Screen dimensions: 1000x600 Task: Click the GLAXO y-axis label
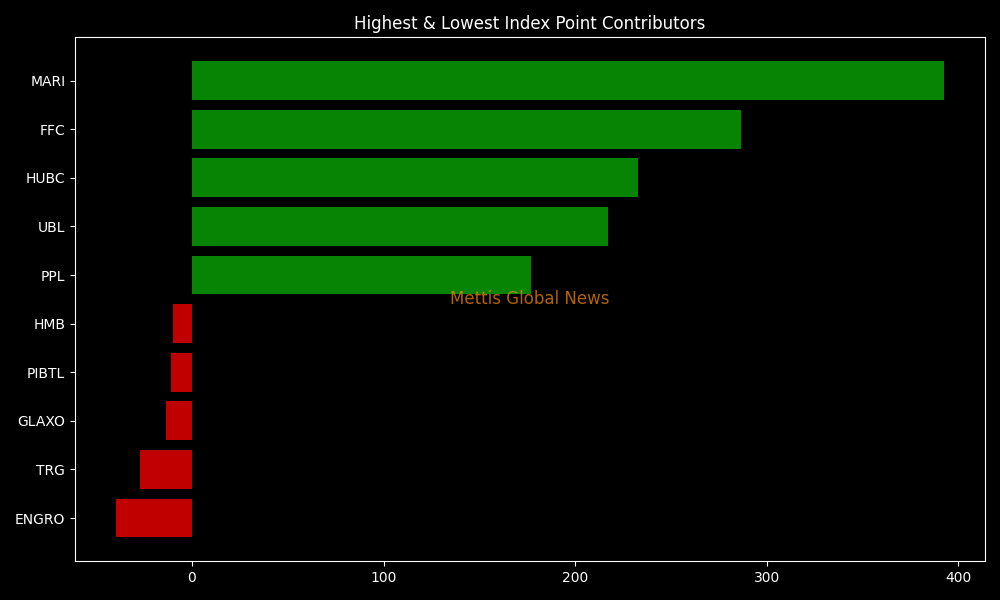tap(41, 421)
